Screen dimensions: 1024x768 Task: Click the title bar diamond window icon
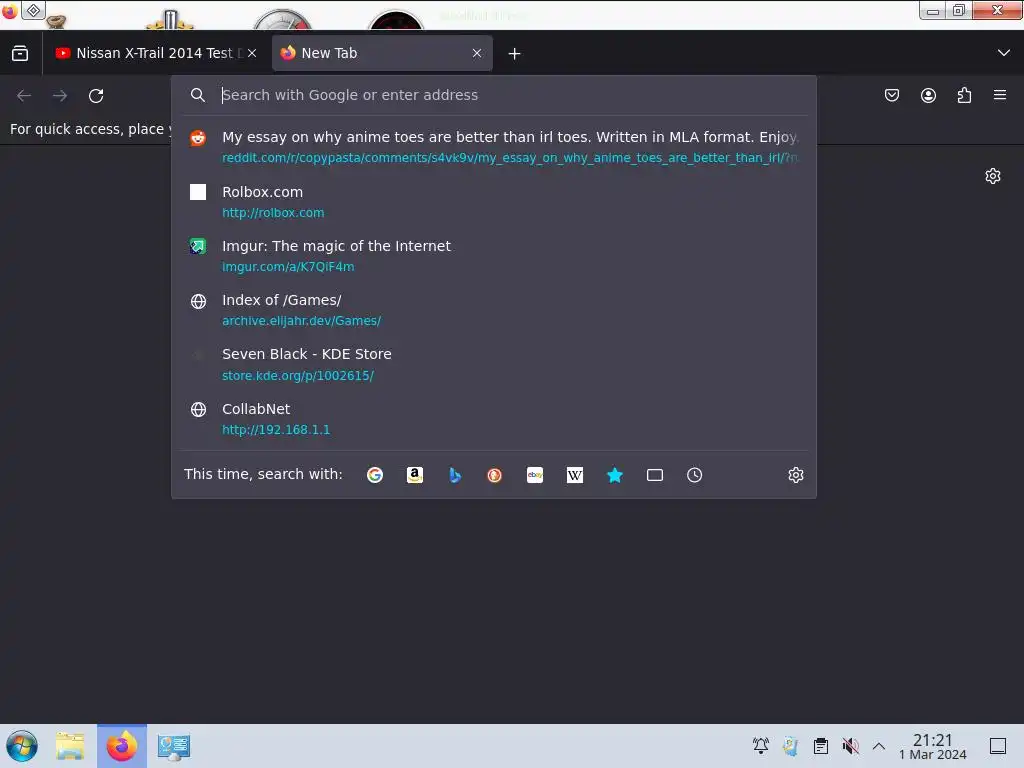tap(33, 10)
